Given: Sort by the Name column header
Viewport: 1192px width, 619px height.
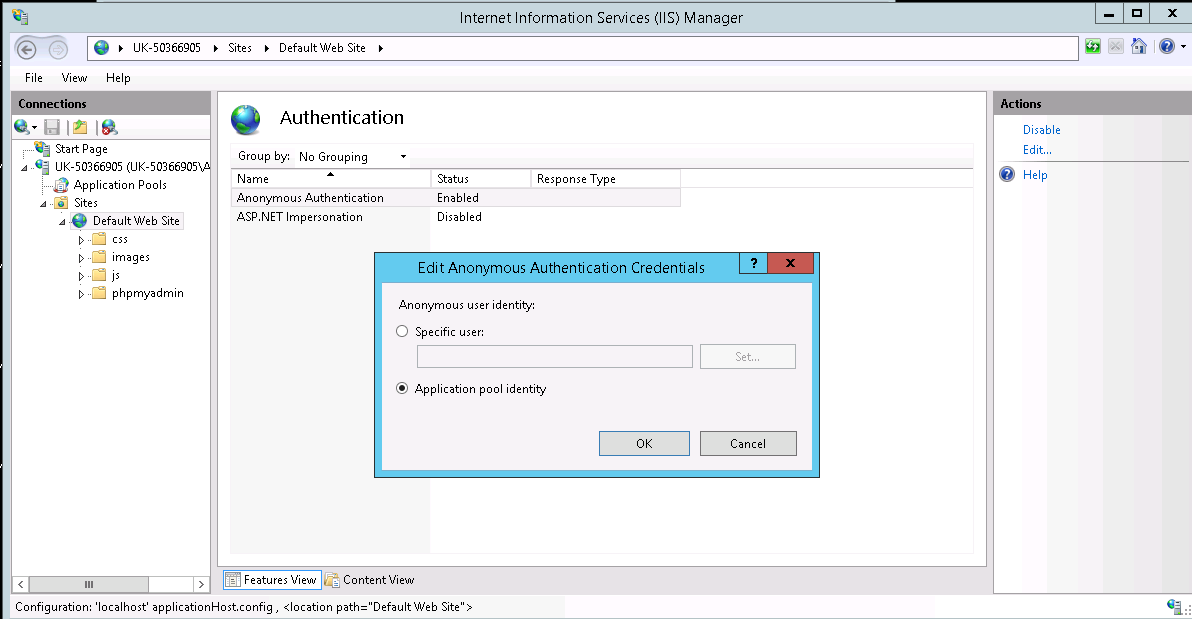Looking at the screenshot, I should pos(331,179).
